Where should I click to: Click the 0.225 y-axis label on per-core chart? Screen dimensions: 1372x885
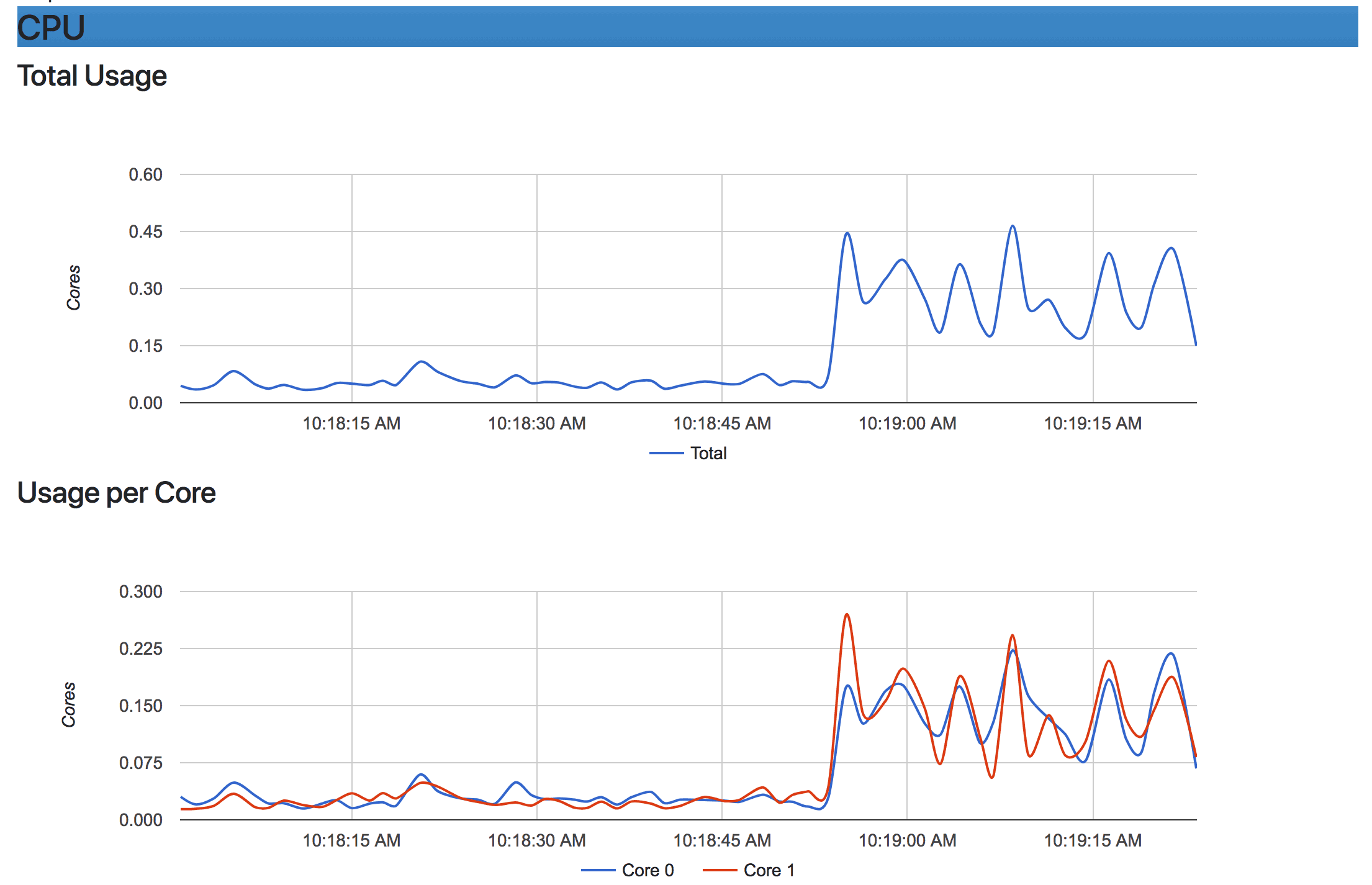coord(141,649)
